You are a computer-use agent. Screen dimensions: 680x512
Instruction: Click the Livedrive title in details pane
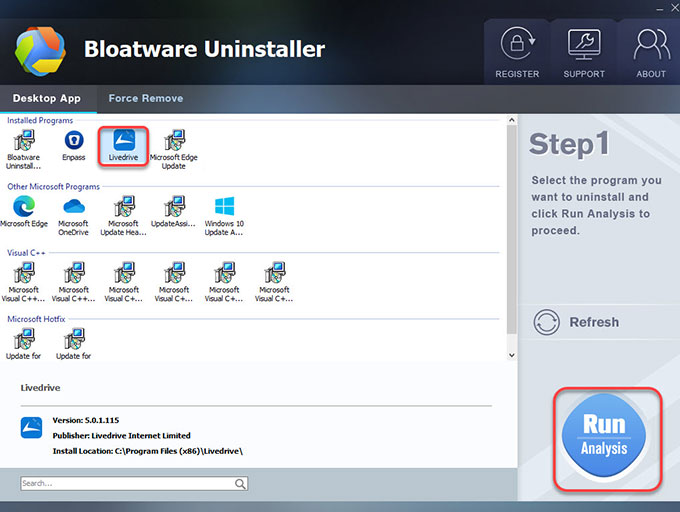[40, 388]
